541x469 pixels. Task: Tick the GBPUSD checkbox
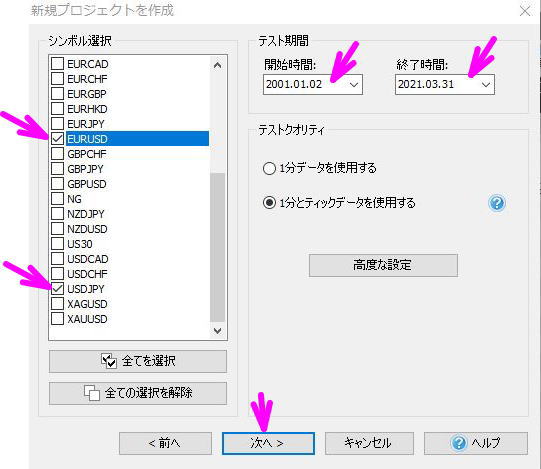[x=57, y=184]
